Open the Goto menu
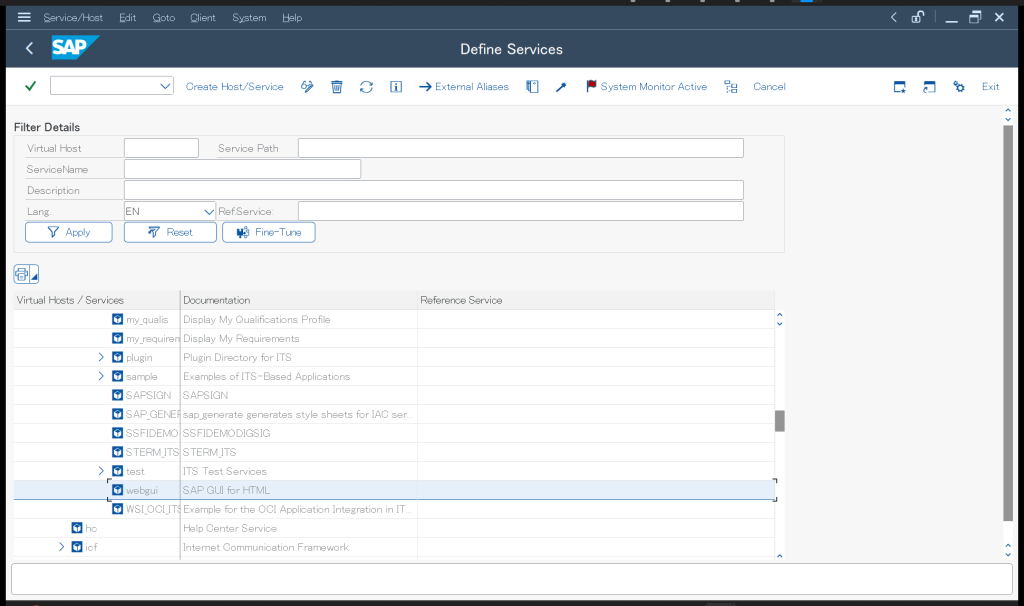 pos(163,17)
